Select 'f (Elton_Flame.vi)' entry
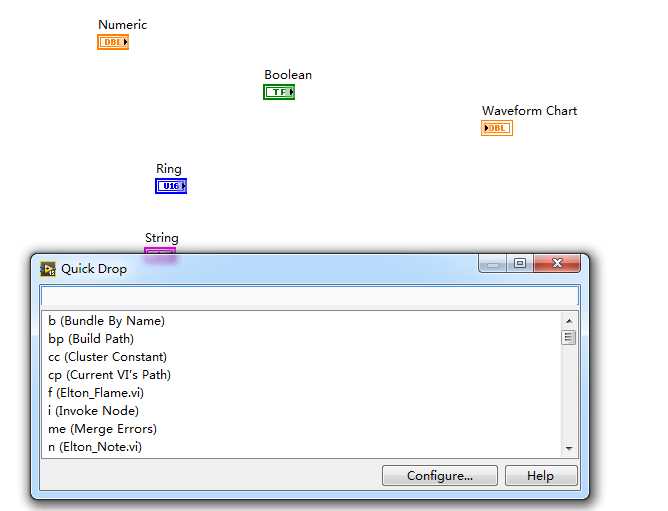The width and height of the screenshot is (668, 511). pyautogui.click(x=302, y=393)
